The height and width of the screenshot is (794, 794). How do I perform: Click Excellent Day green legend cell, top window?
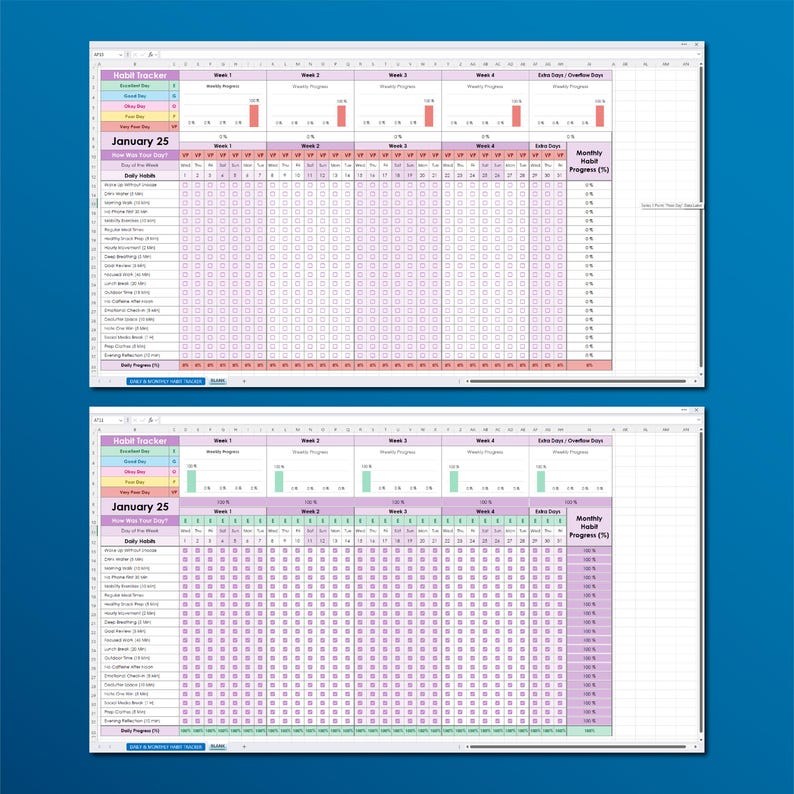[135, 86]
